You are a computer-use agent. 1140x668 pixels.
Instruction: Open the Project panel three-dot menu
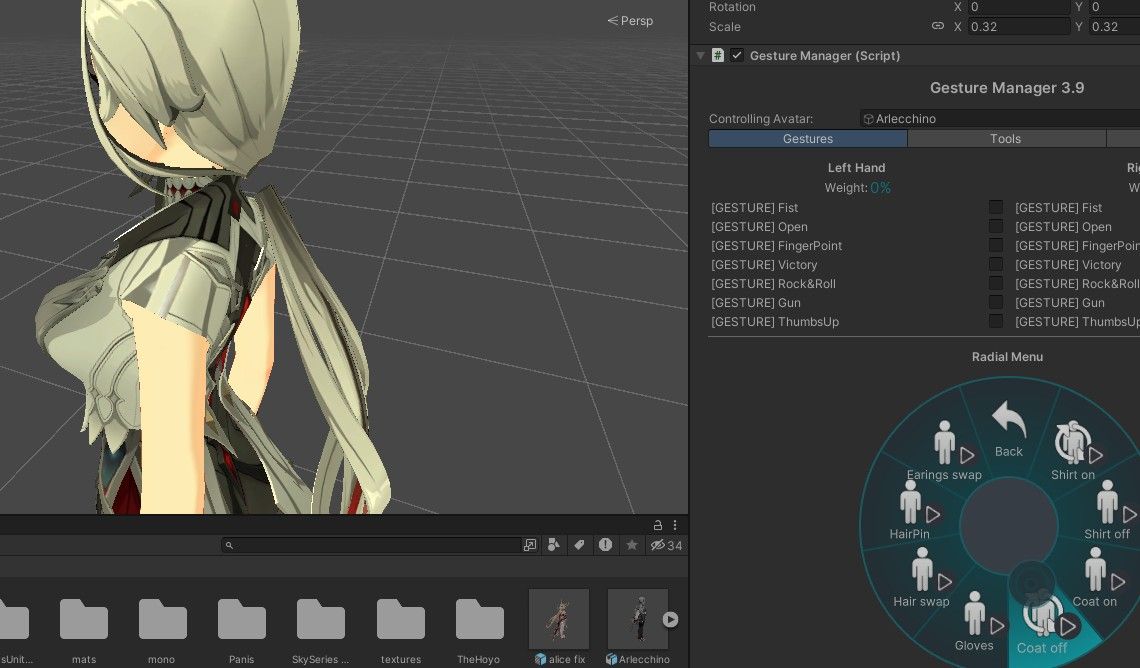[675, 525]
